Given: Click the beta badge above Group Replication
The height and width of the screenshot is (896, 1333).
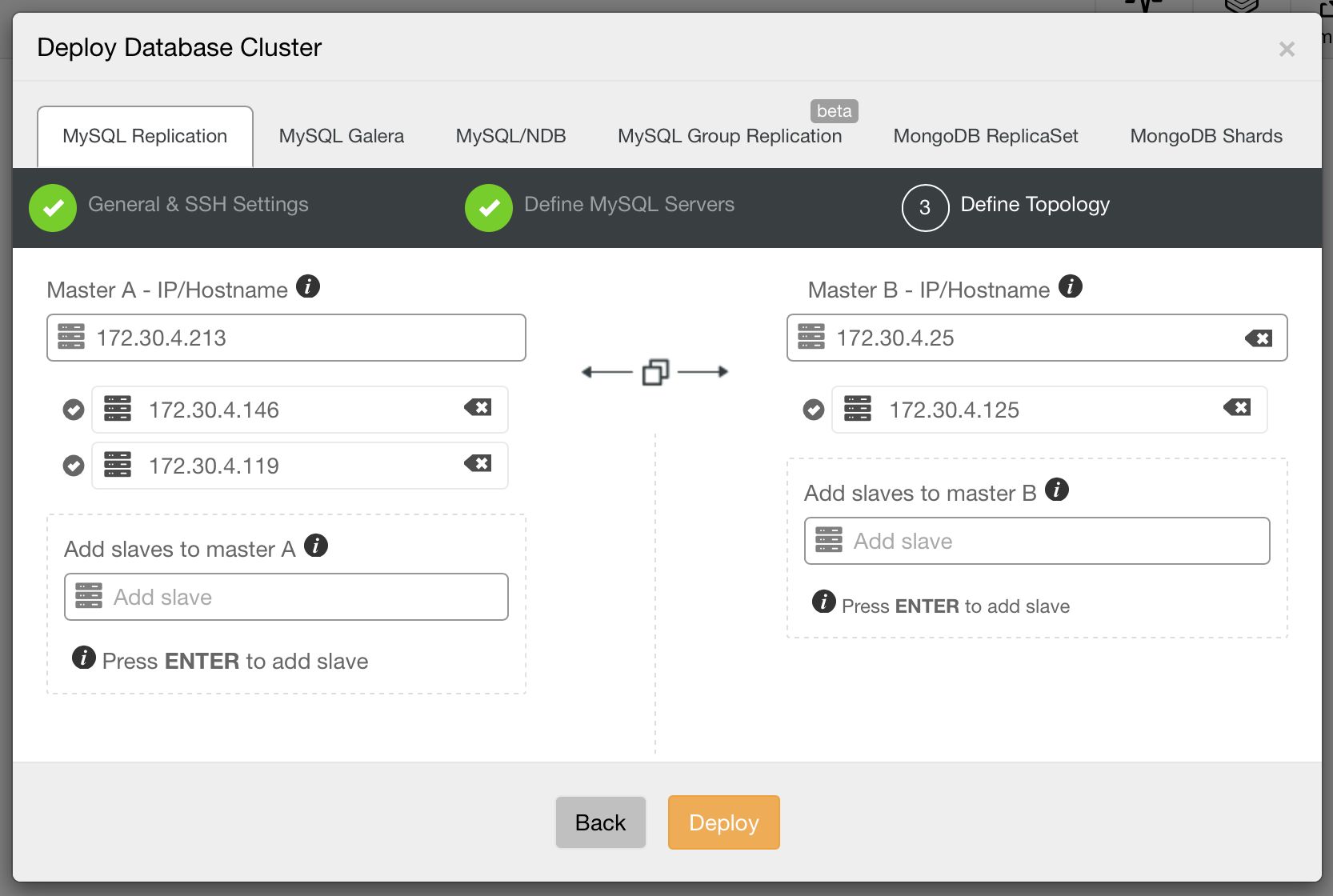Looking at the screenshot, I should 835,111.
